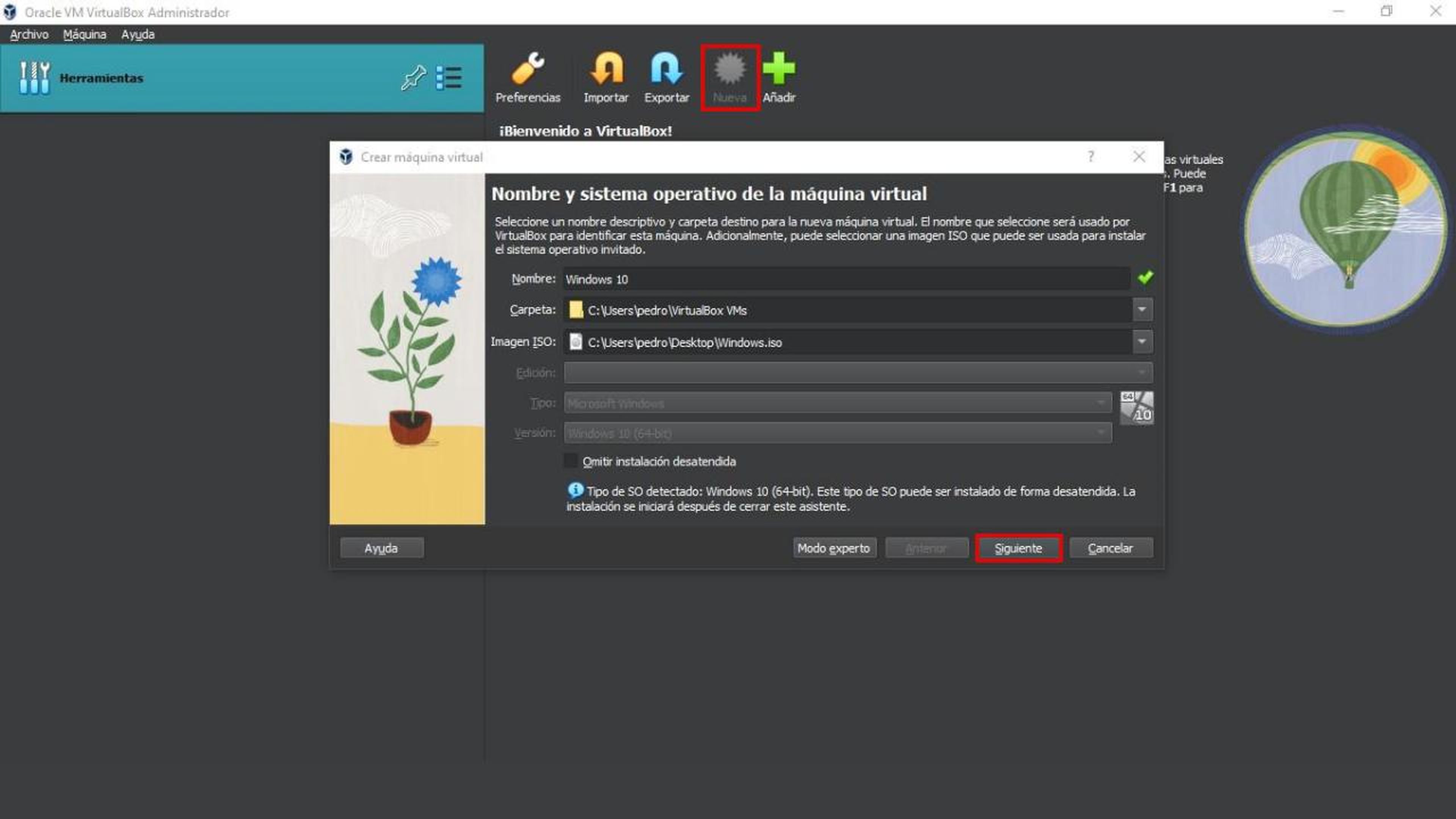Toggle Omitir instalación desatendida checkbox
This screenshot has height=819, width=1456.
point(571,461)
